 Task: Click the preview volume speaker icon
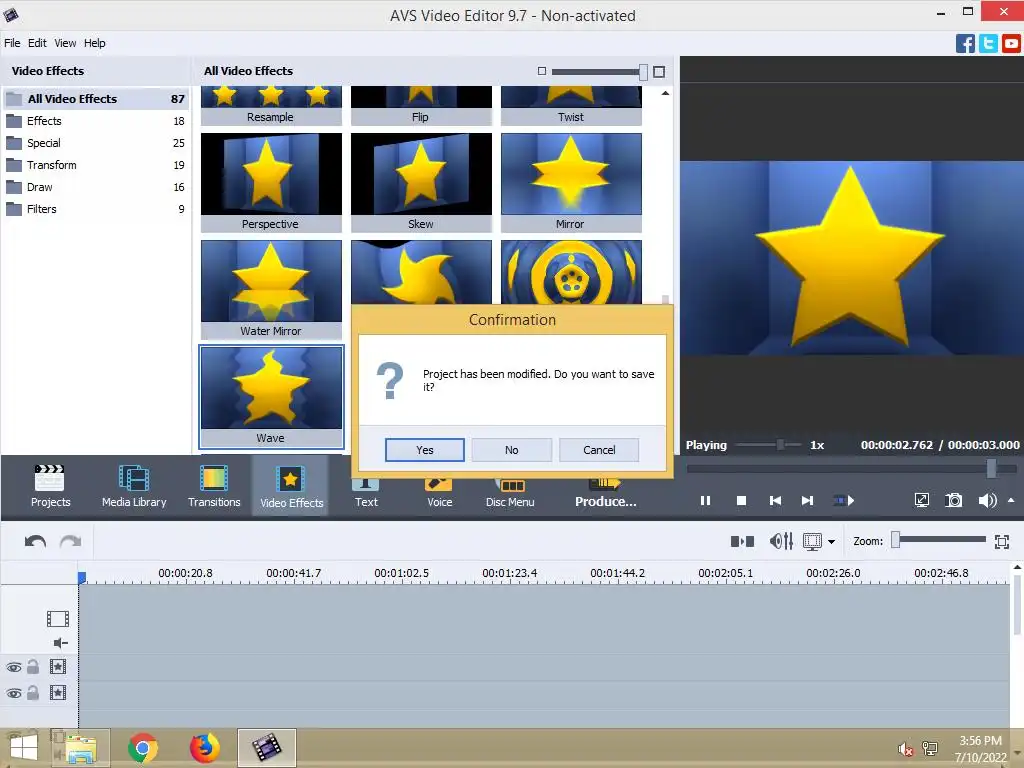(x=987, y=500)
